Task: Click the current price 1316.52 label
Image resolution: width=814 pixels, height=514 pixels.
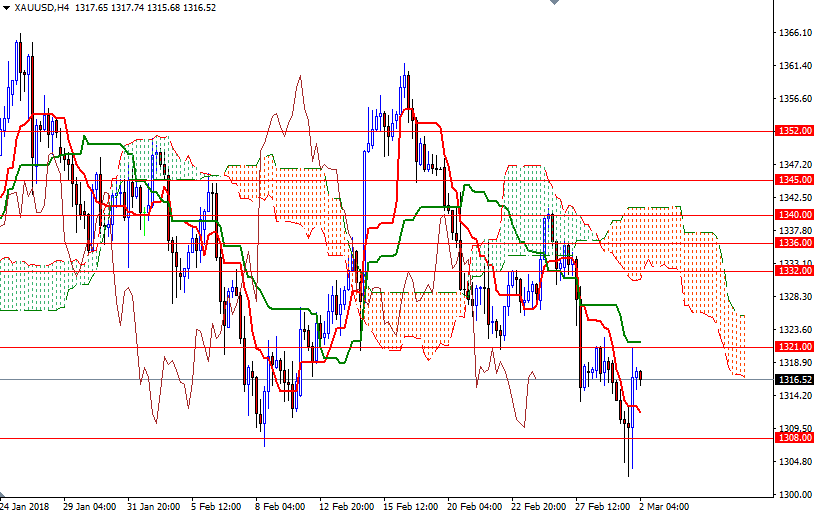Action: tap(794, 380)
